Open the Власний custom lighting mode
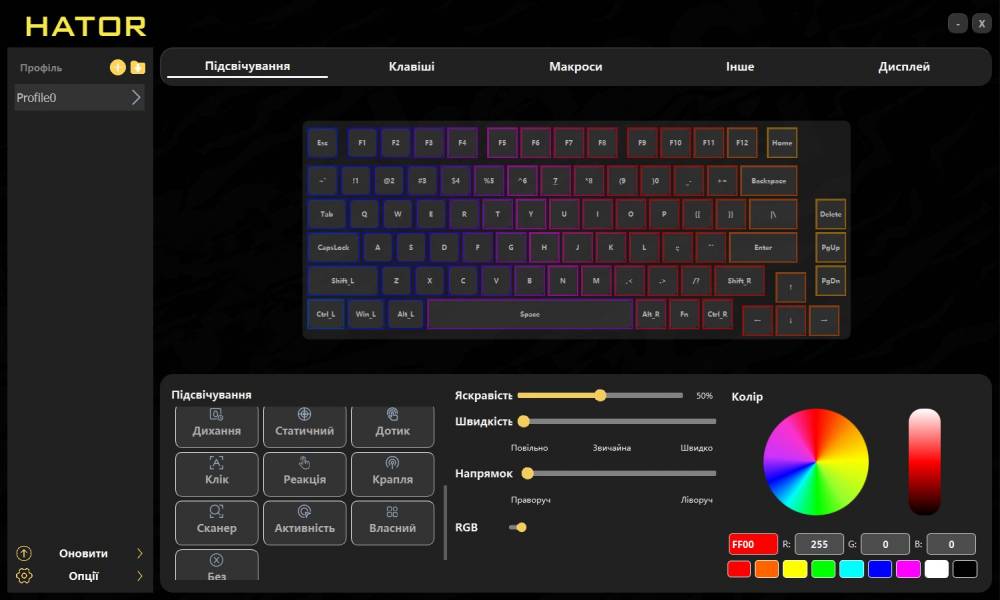The image size is (1000, 600). coord(392,522)
